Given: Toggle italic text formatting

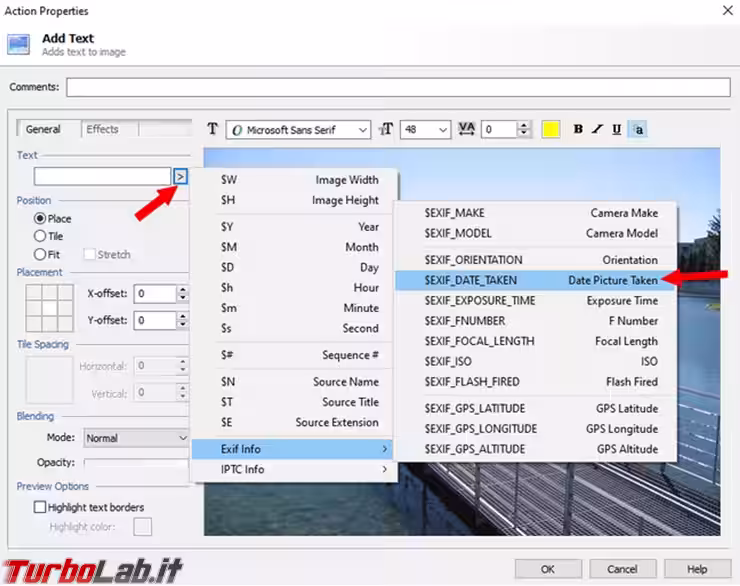Looking at the screenshot, I should [597, 129].
